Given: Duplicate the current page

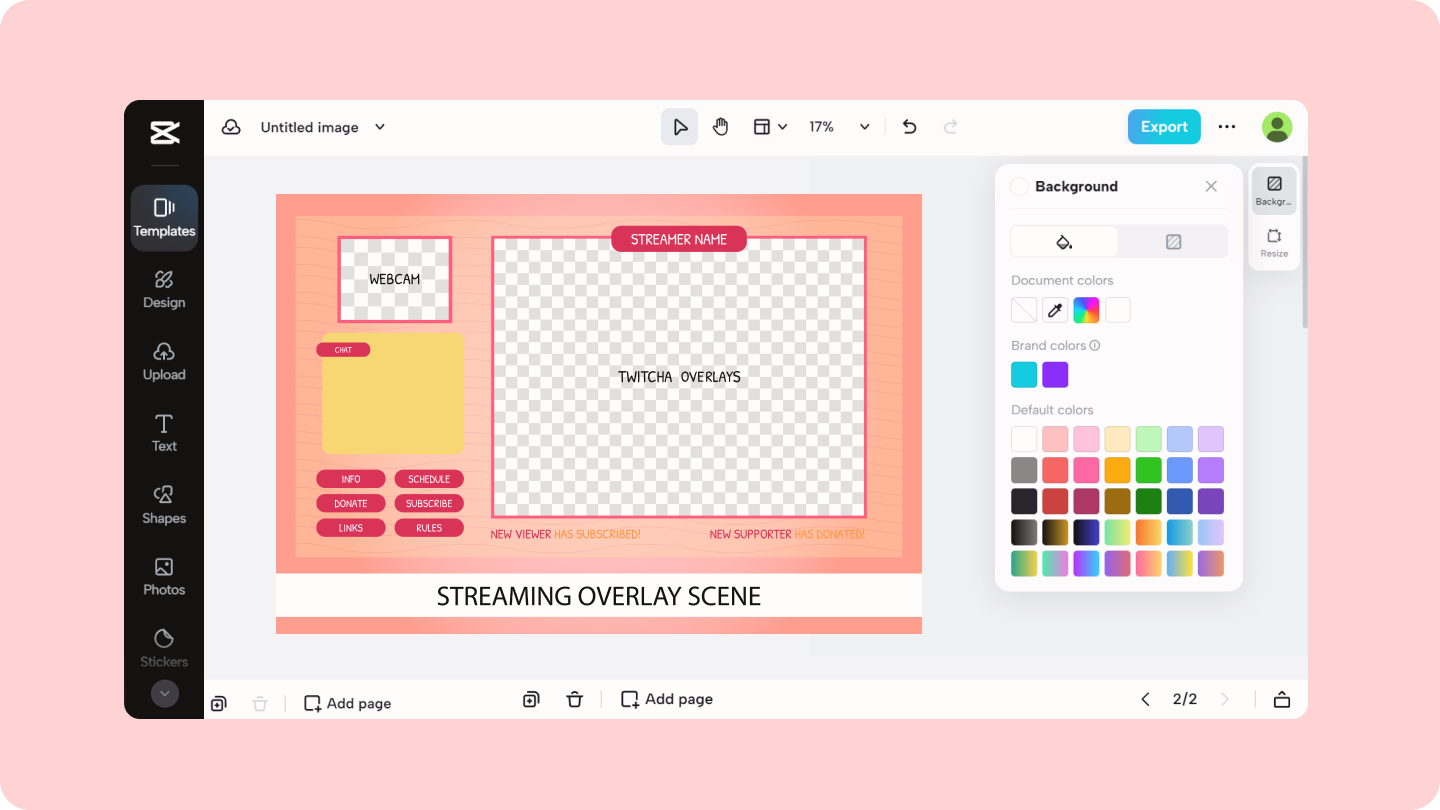Looking at the screenshot, I should point(531,699).
